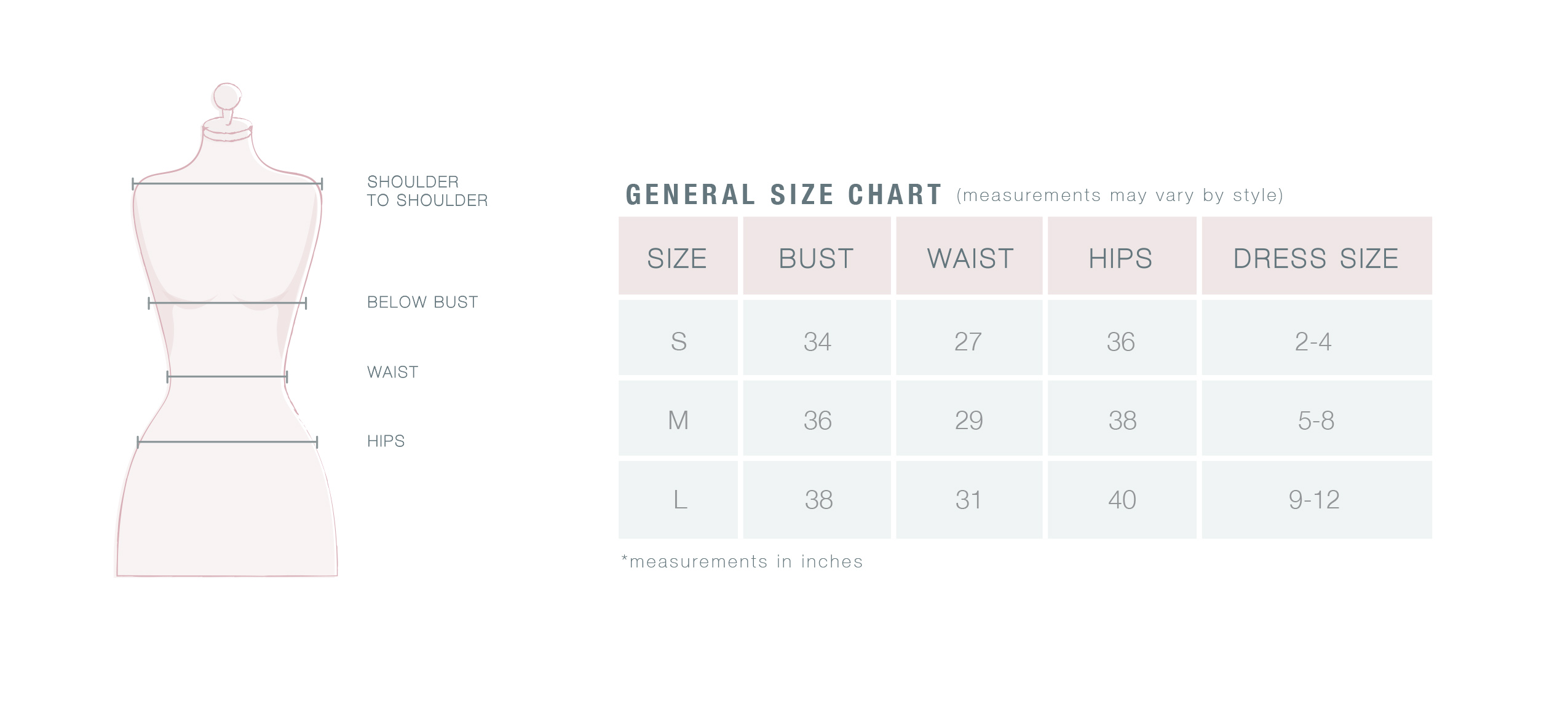The image size is (1568, 707).
Task: Select the SIZE column header
Action: 677,257
